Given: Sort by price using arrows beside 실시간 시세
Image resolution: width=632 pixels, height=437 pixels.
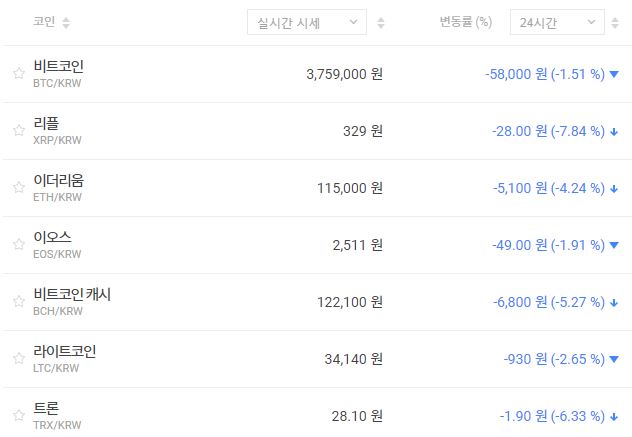Looking at the screenshot, I should pyautogui.click(x=381, y=22).
